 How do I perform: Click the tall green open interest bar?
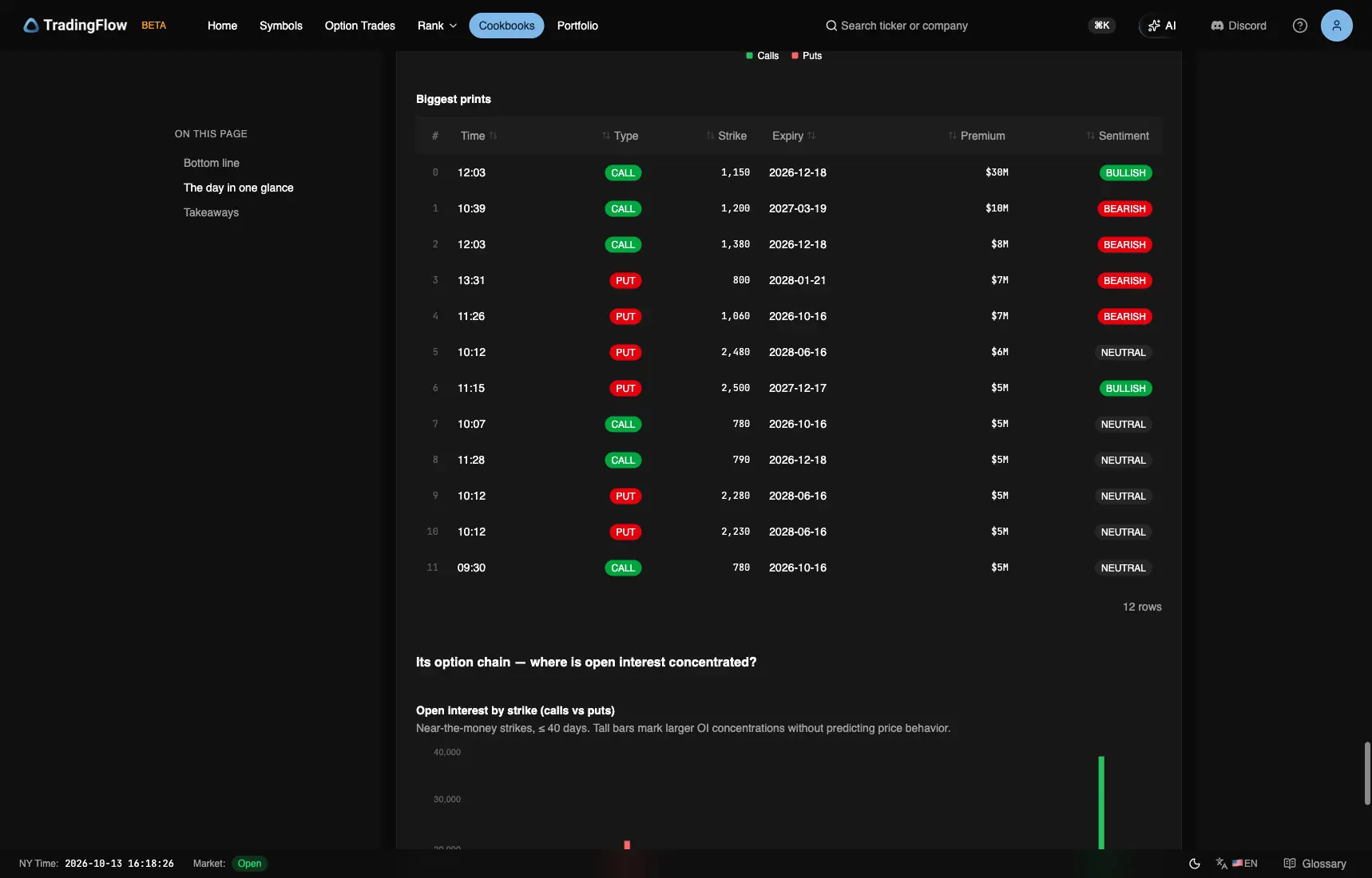(1101, 802)
